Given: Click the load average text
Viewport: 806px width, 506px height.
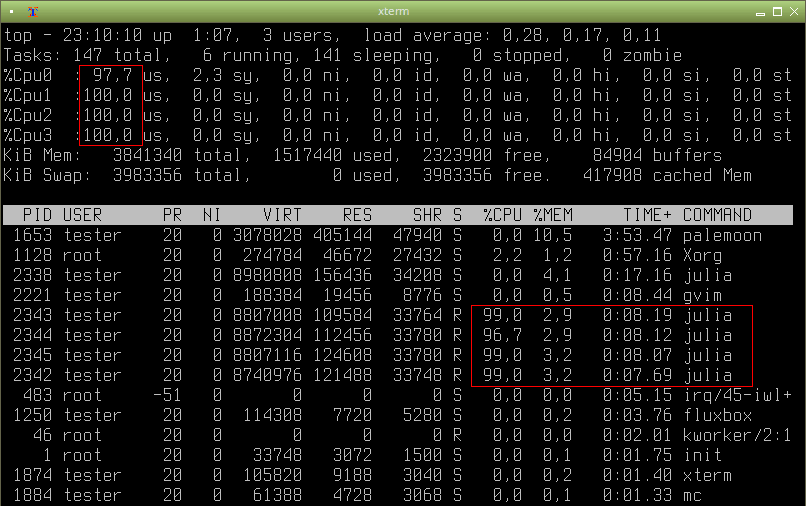Looking at the screenshot, I should click(512, 35).
